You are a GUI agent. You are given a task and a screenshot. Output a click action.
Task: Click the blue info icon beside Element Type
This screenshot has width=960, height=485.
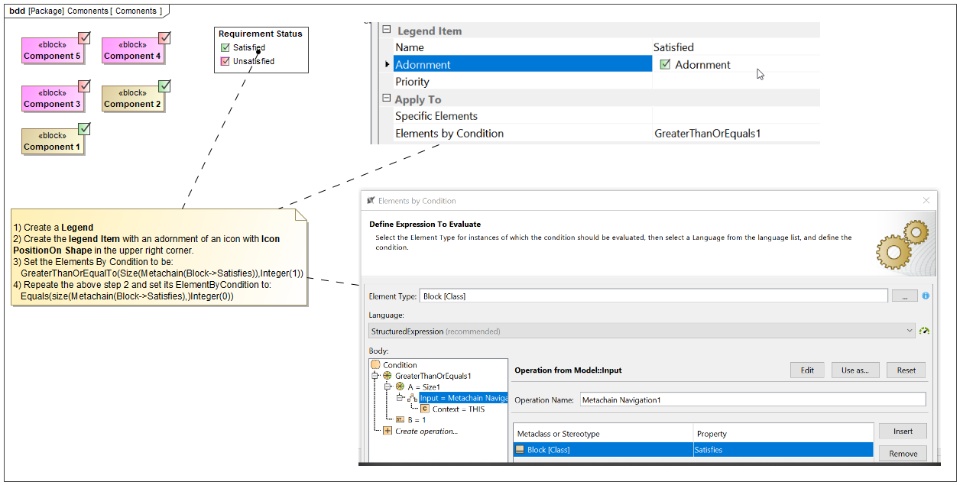tap(926, 296)
